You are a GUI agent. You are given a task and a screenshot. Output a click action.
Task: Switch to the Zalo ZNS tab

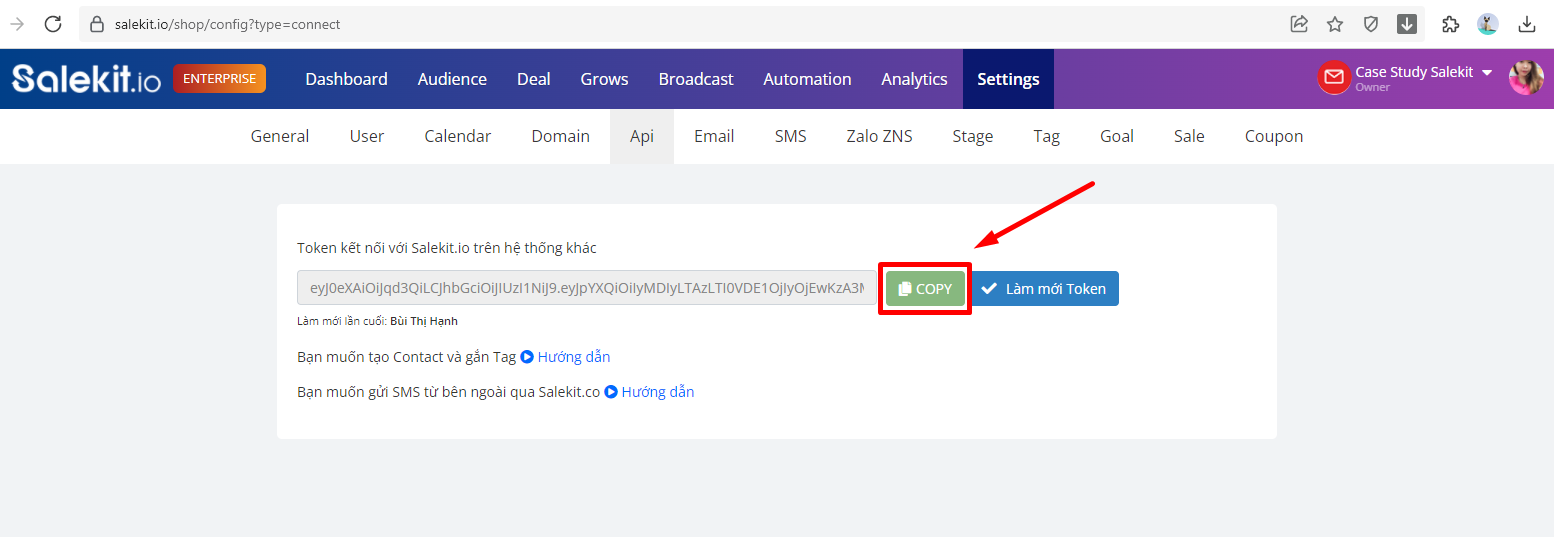tap(879, 136)
